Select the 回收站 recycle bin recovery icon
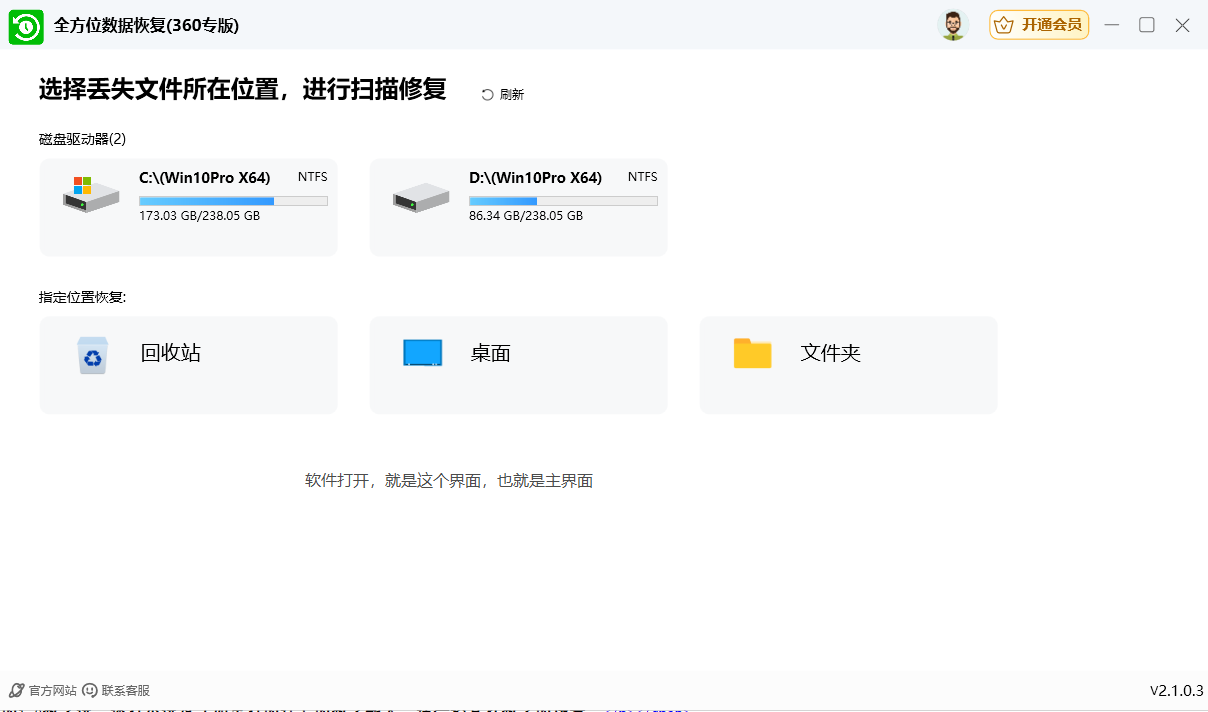Viewport: 1208px width, 712px height. pos(93,355)
